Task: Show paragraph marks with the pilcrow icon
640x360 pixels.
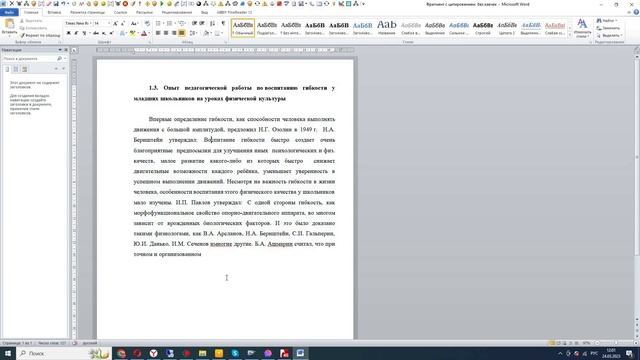Action: tap(223, 23)
